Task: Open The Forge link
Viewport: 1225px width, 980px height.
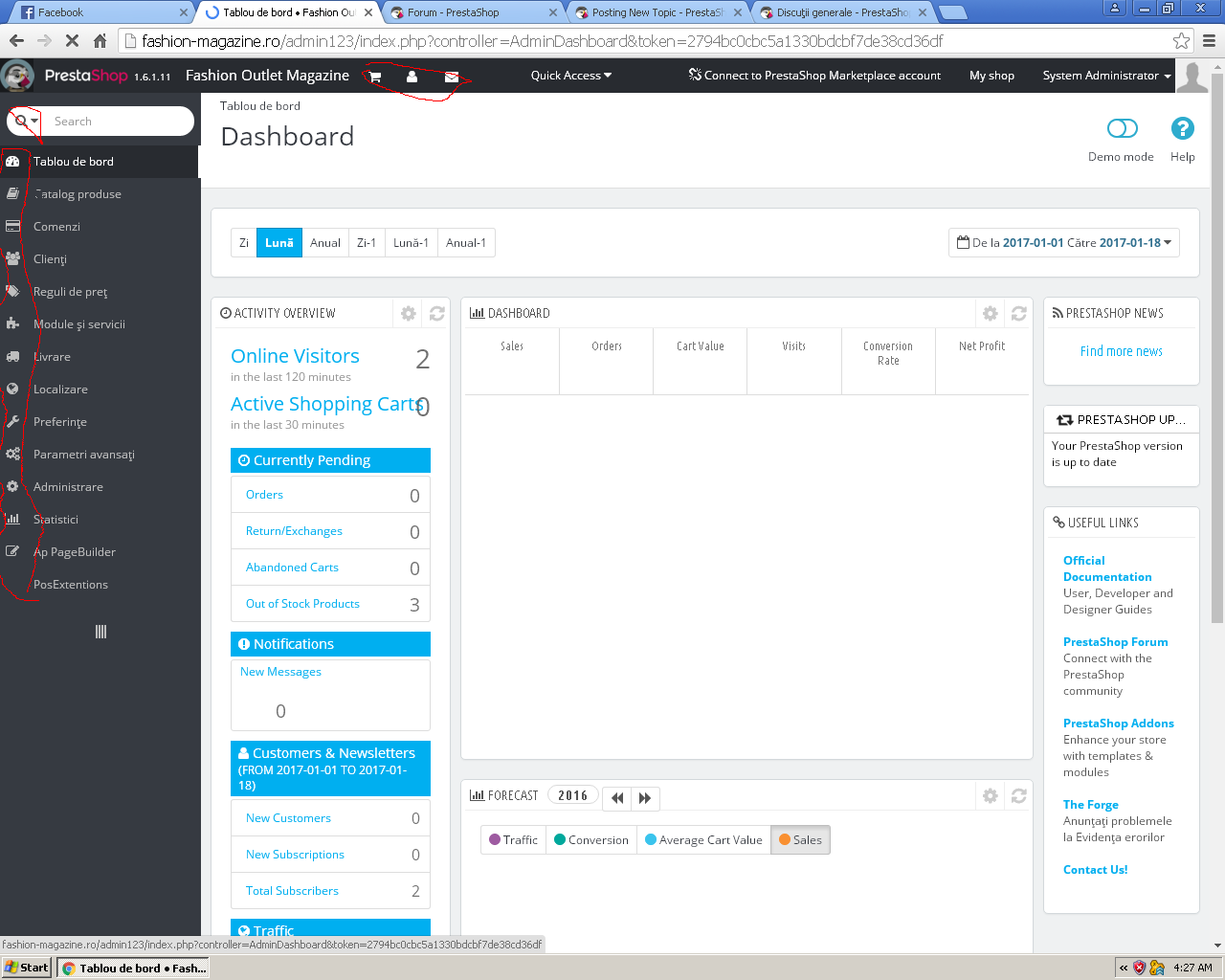Action: (x=1091, y=805)
